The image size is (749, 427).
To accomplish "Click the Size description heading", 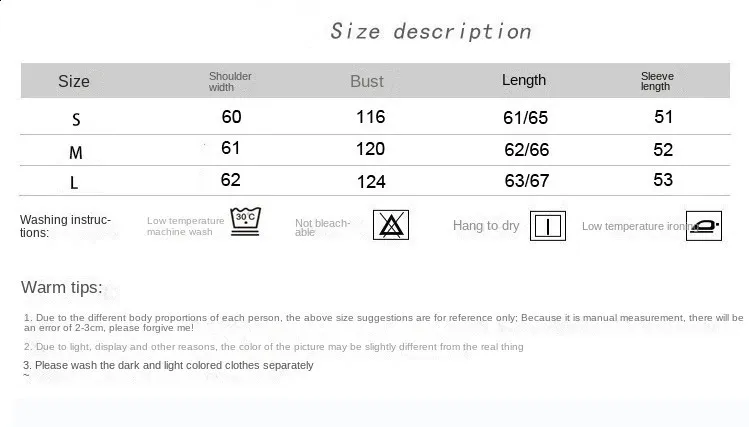I will point(431,31).
